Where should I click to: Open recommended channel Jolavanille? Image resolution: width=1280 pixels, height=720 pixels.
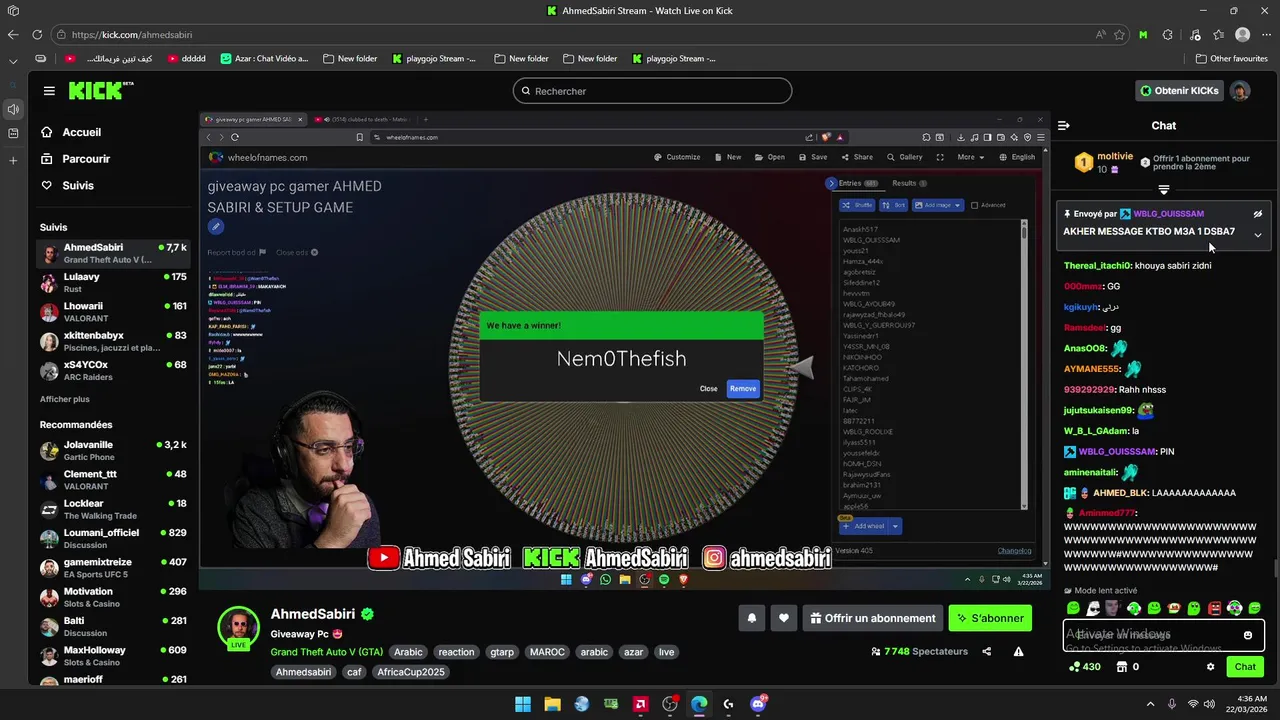[x=113, y=450]
